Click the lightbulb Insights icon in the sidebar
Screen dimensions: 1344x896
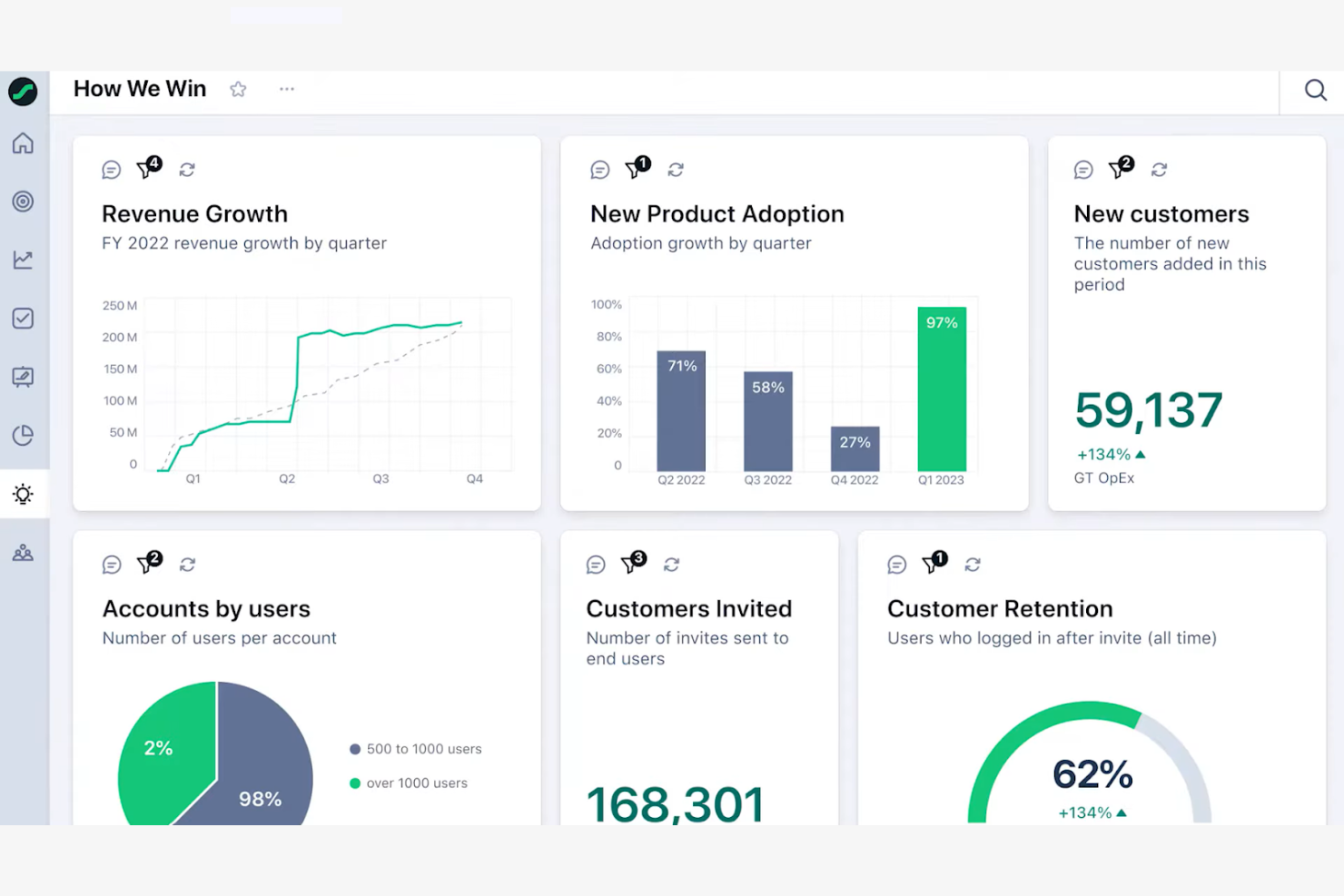pos(24,494)
